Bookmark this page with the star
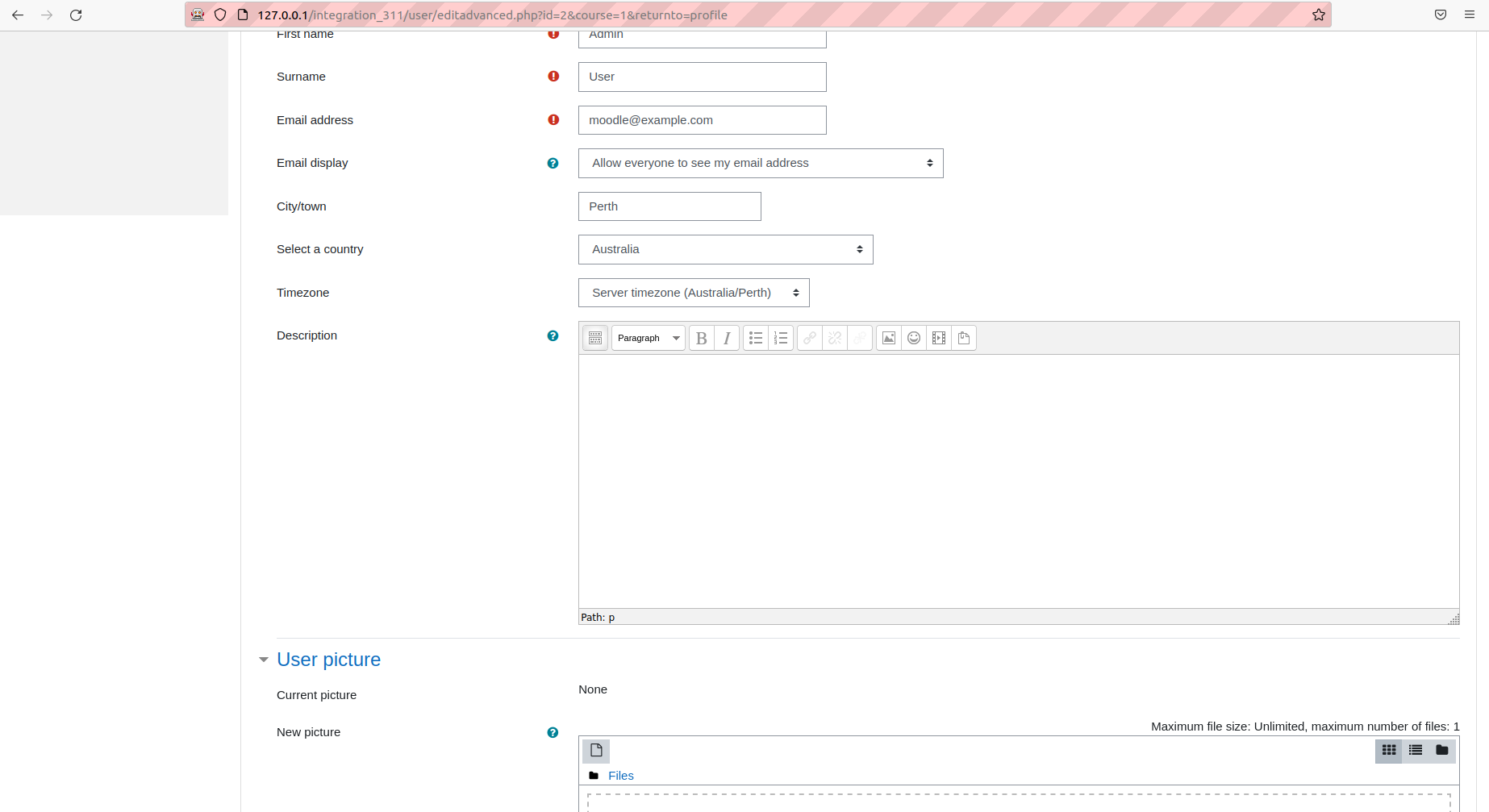The width and height of the screenshot is (1489, 812). [1319, 15]
